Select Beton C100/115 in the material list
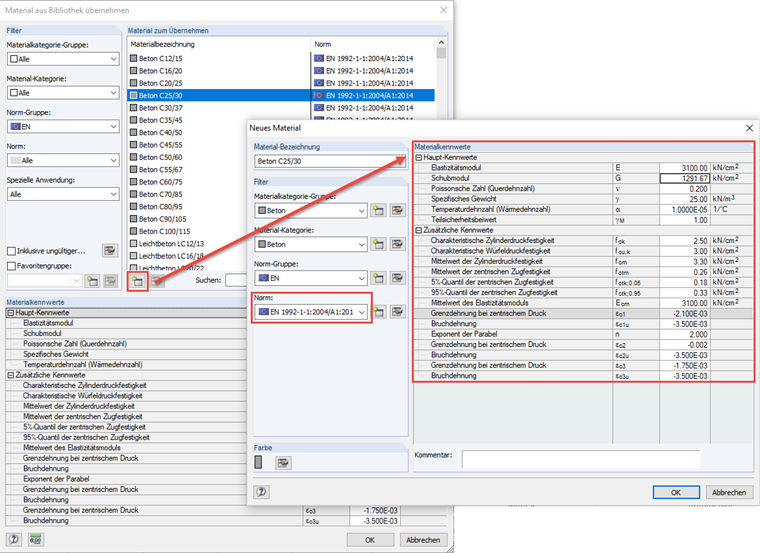Image resolution: width=760 pixels, height=553 pixels. 189,231
